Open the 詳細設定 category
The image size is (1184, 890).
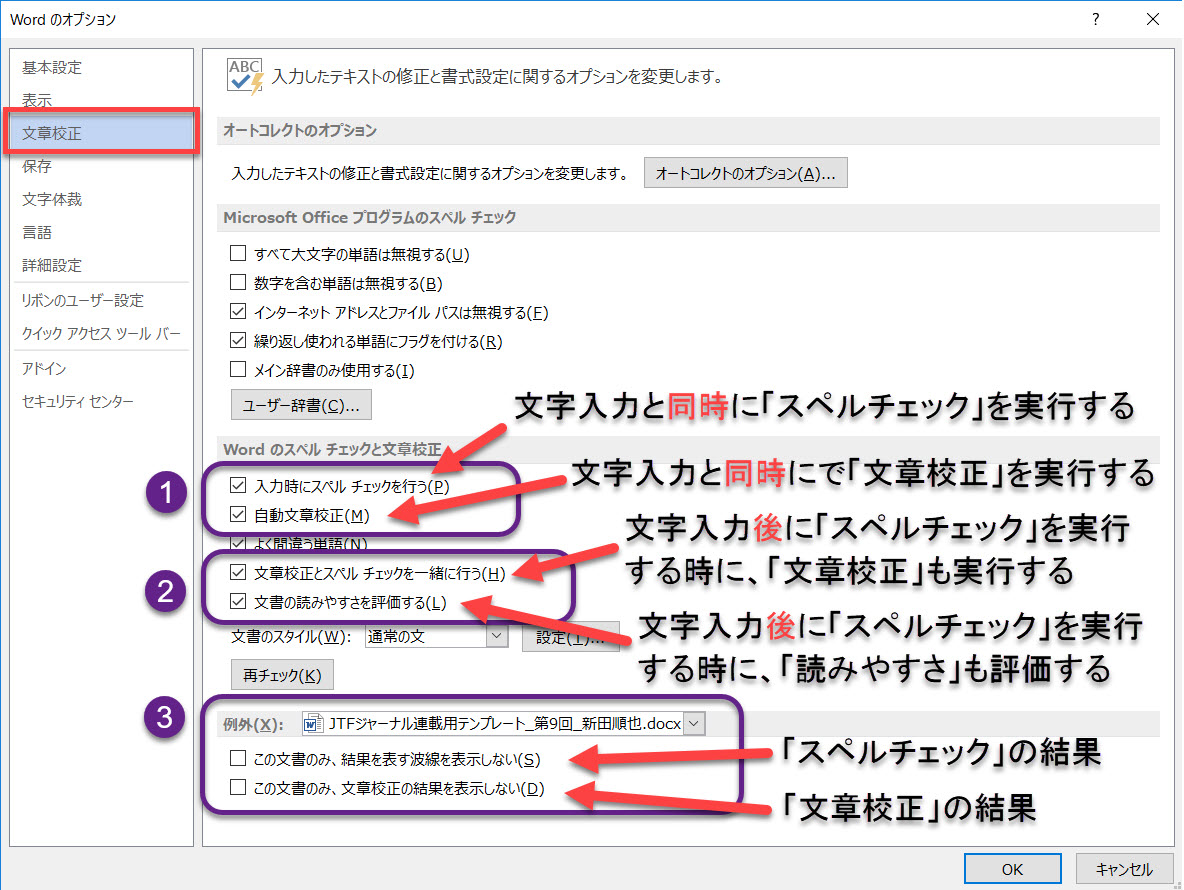52,265
